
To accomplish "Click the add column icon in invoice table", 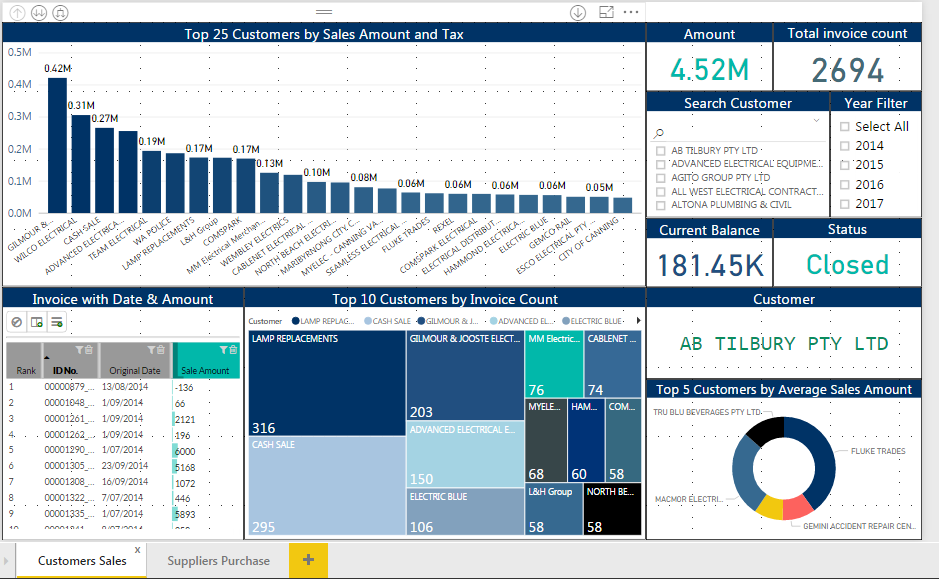I will point(37,322).
